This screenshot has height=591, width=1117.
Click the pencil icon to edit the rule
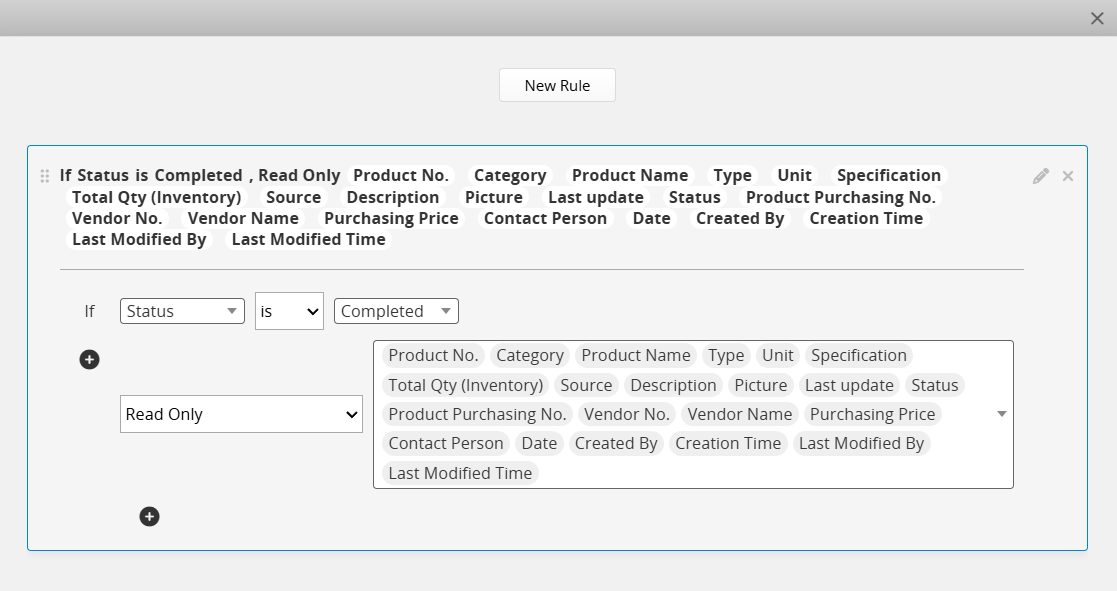coord(1041,176)
